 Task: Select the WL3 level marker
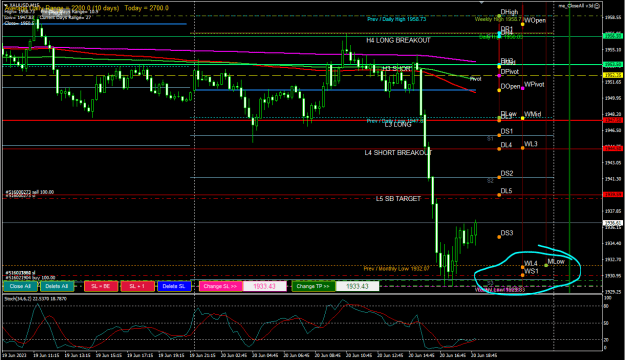[523, 148]
